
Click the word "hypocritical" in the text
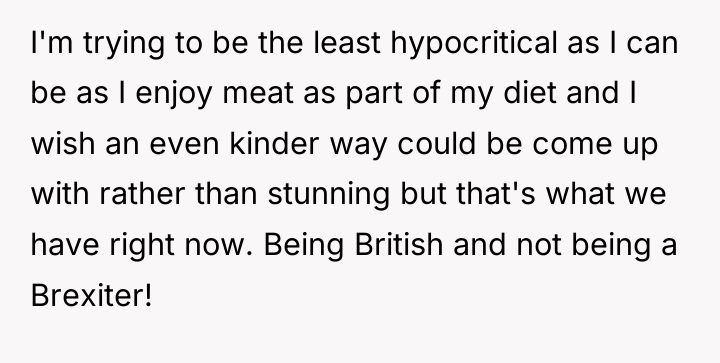(474, 44)
